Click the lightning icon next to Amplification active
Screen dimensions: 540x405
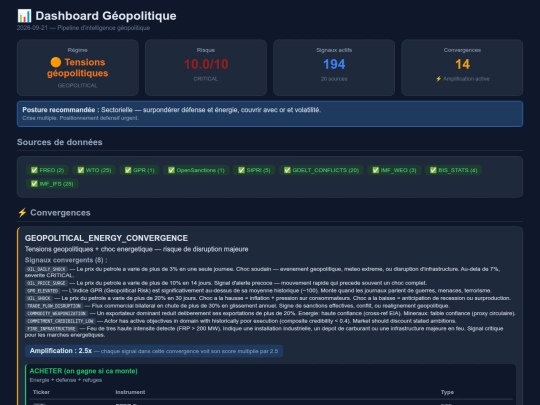pyautogui.click(x=438, y=79)
